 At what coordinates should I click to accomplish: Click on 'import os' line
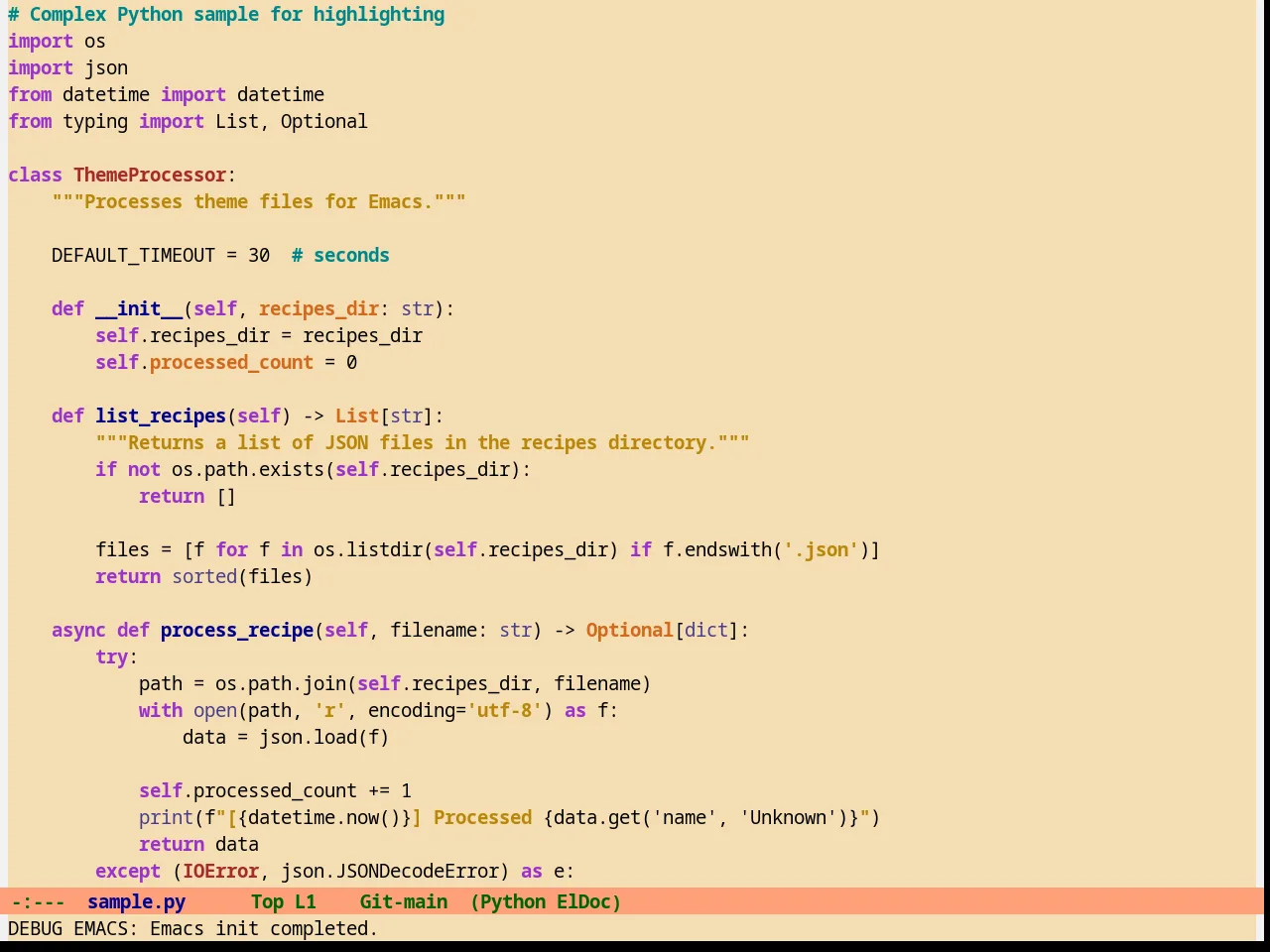57,41
